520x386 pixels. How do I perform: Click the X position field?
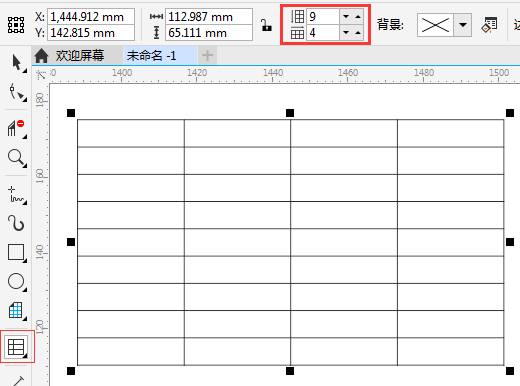click(91, 17)
